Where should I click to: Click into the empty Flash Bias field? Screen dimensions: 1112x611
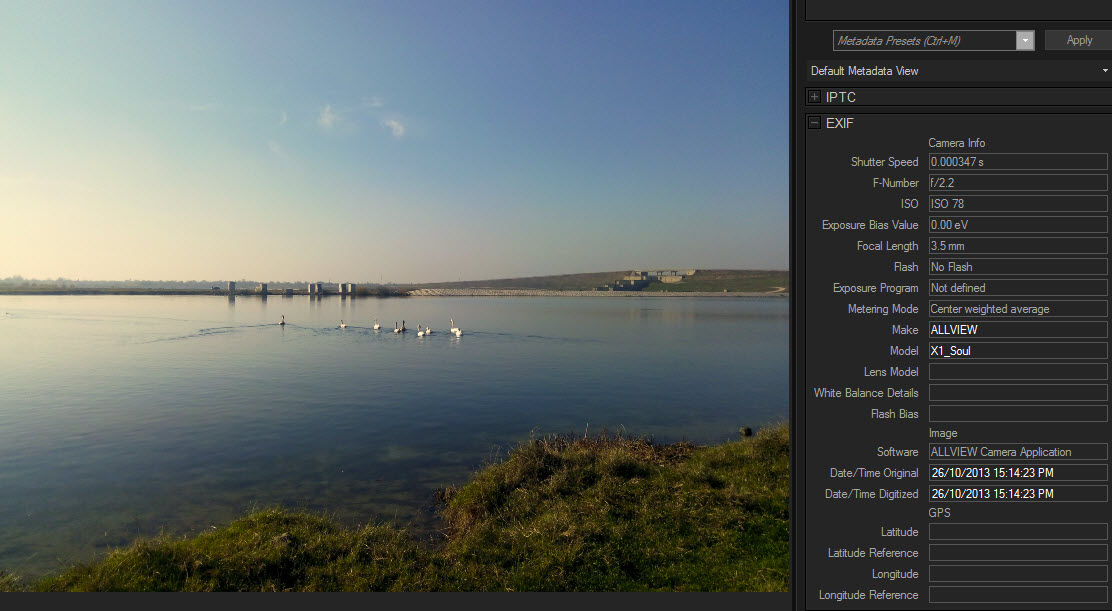tap(1018, 414)
